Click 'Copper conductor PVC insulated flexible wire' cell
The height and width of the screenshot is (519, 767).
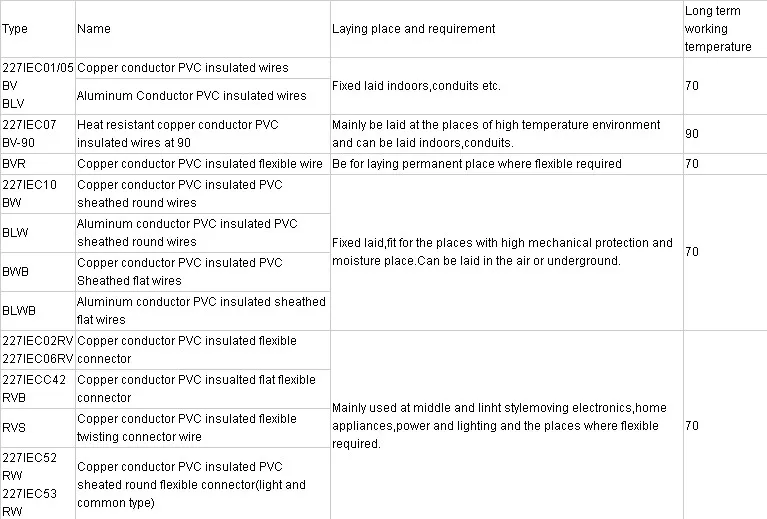[x=200, y=164]
